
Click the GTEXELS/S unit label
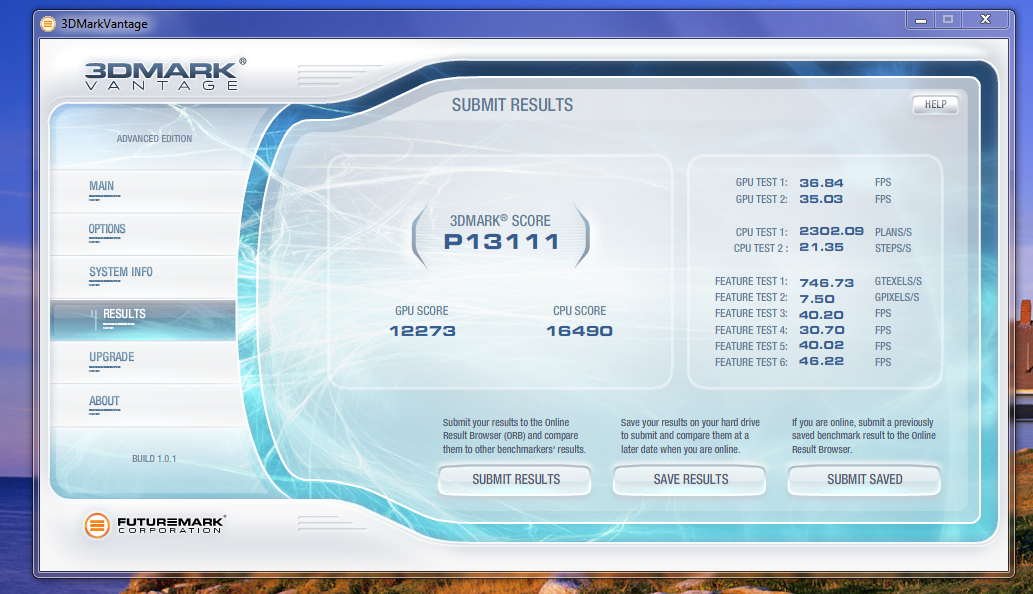point(898,281)
